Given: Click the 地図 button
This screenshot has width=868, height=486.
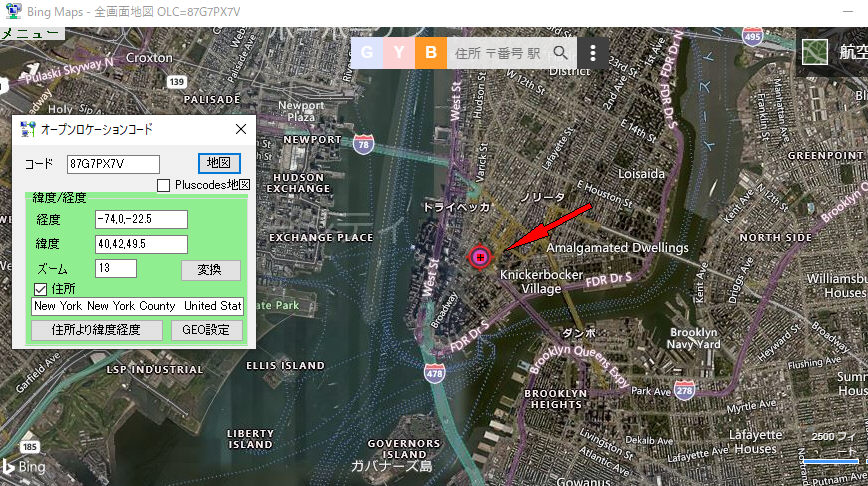Looking at the screenshot, I should 219,163.
